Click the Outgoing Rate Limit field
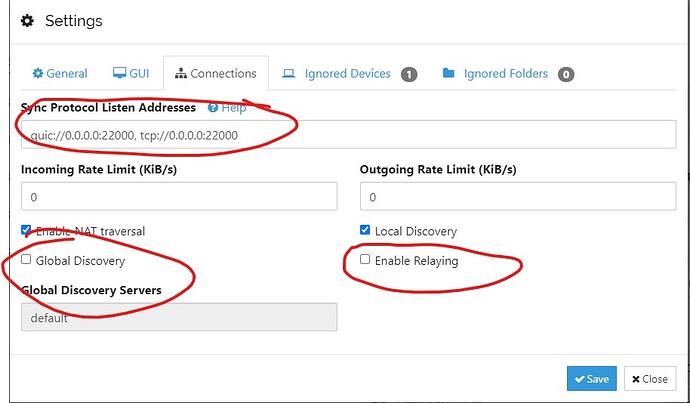 (x=518, y=196)
